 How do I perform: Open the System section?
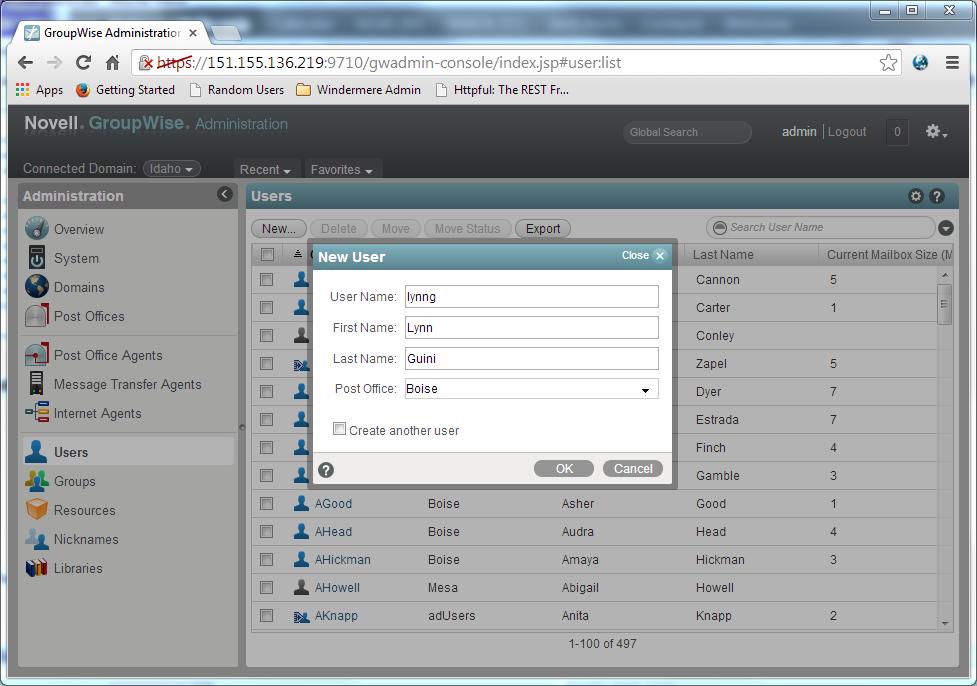click(x=76, y=258)
